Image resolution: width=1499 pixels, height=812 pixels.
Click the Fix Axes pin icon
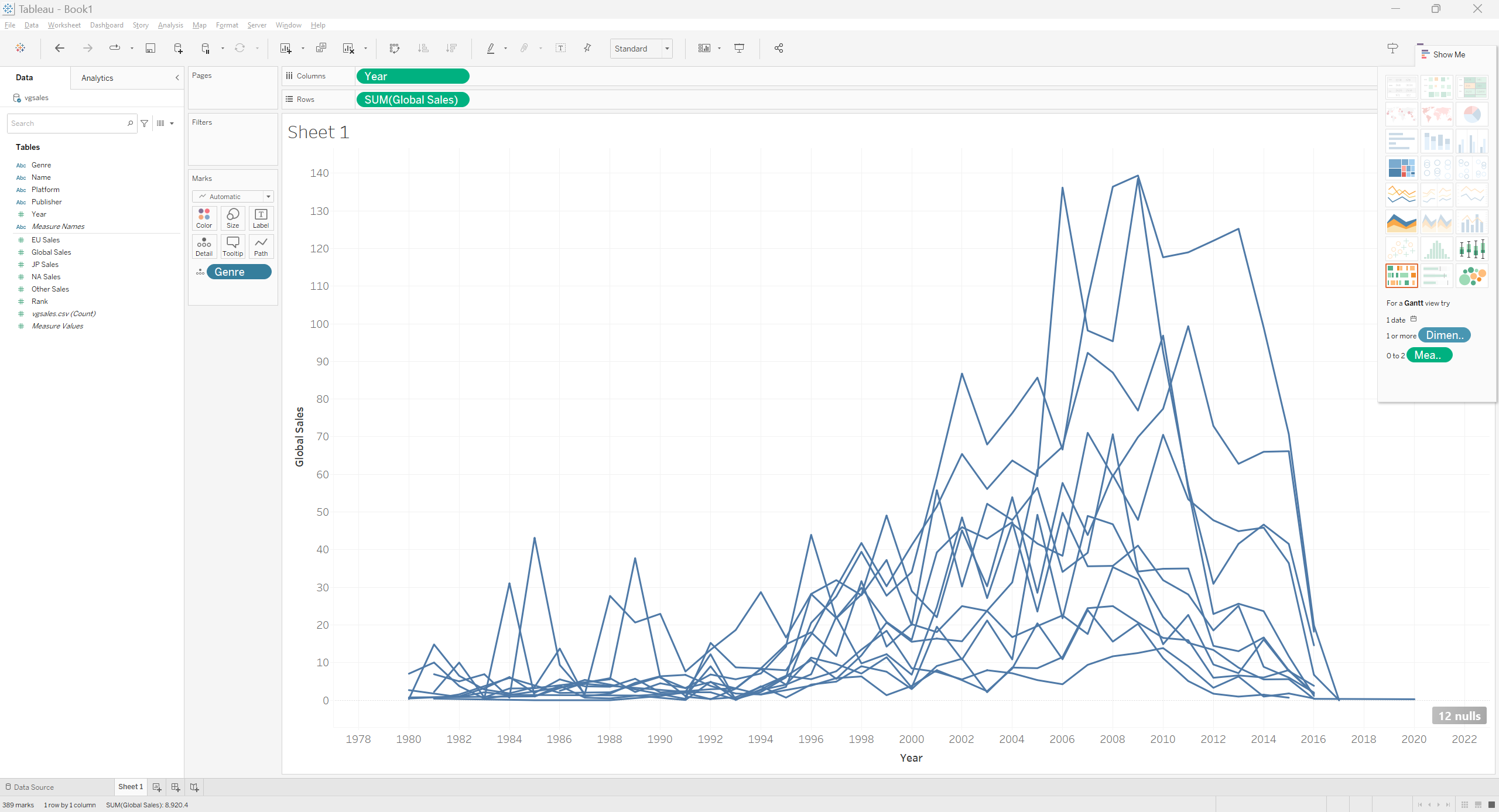[587, 48]
